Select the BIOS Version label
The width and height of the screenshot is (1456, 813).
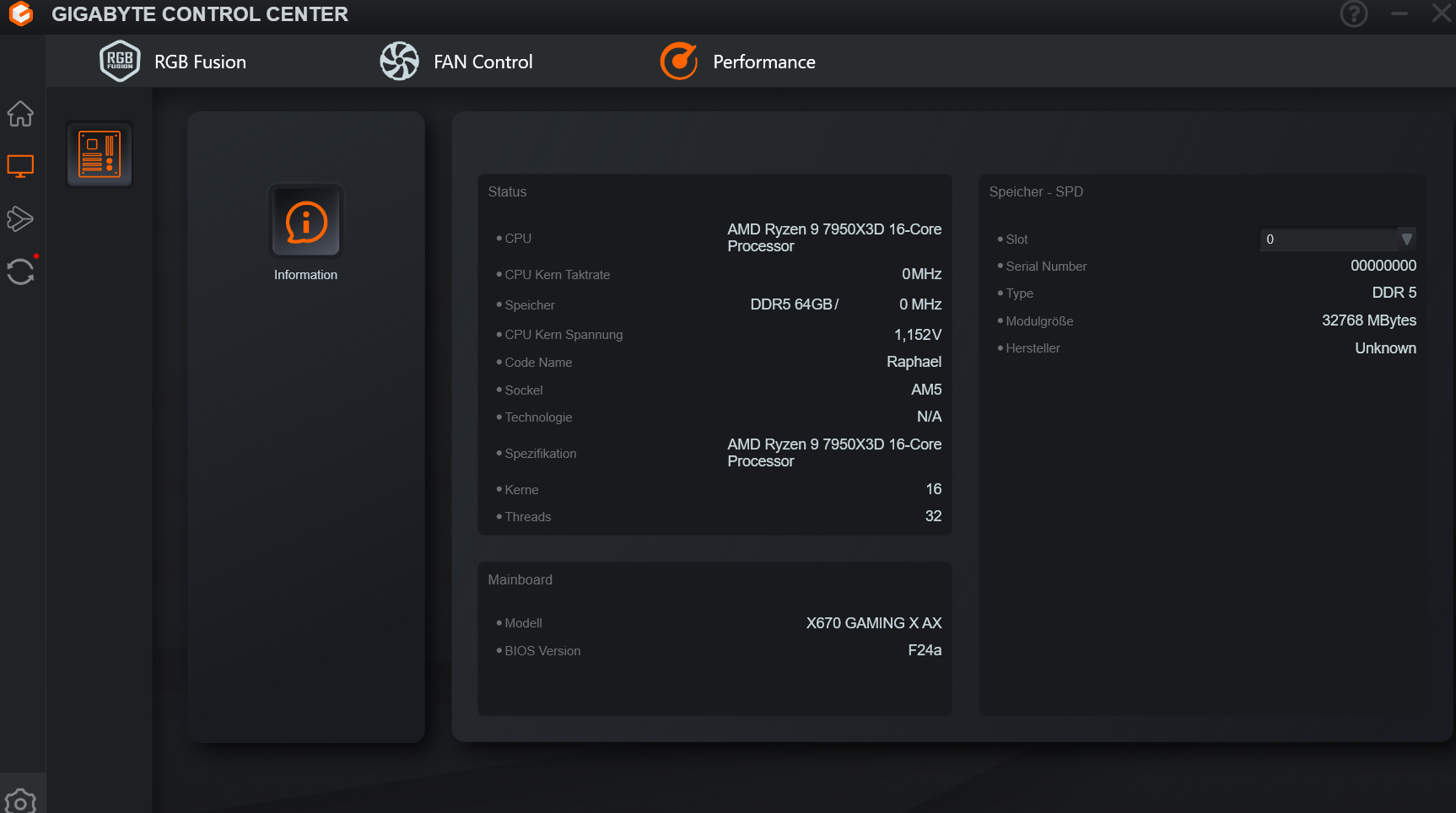point(542,651)
